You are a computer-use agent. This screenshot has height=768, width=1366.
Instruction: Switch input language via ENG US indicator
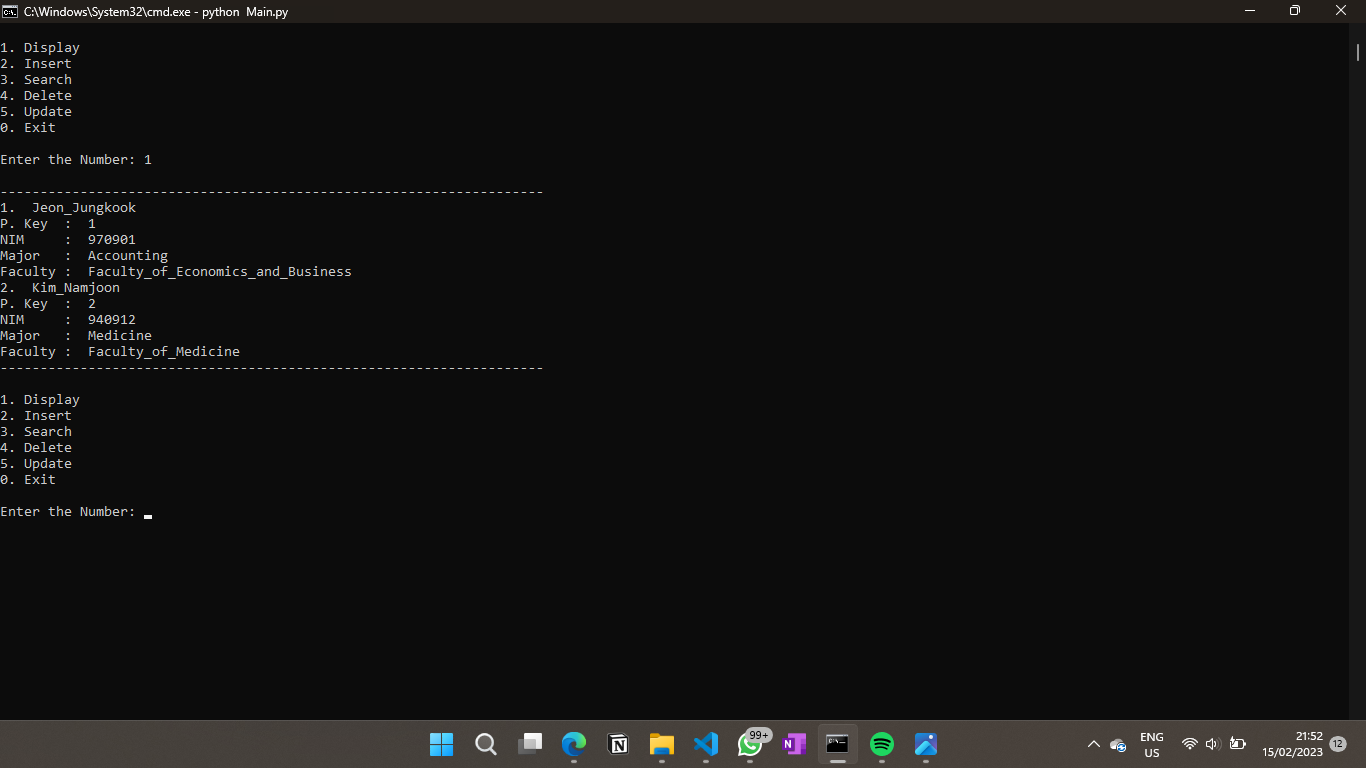1151,744
